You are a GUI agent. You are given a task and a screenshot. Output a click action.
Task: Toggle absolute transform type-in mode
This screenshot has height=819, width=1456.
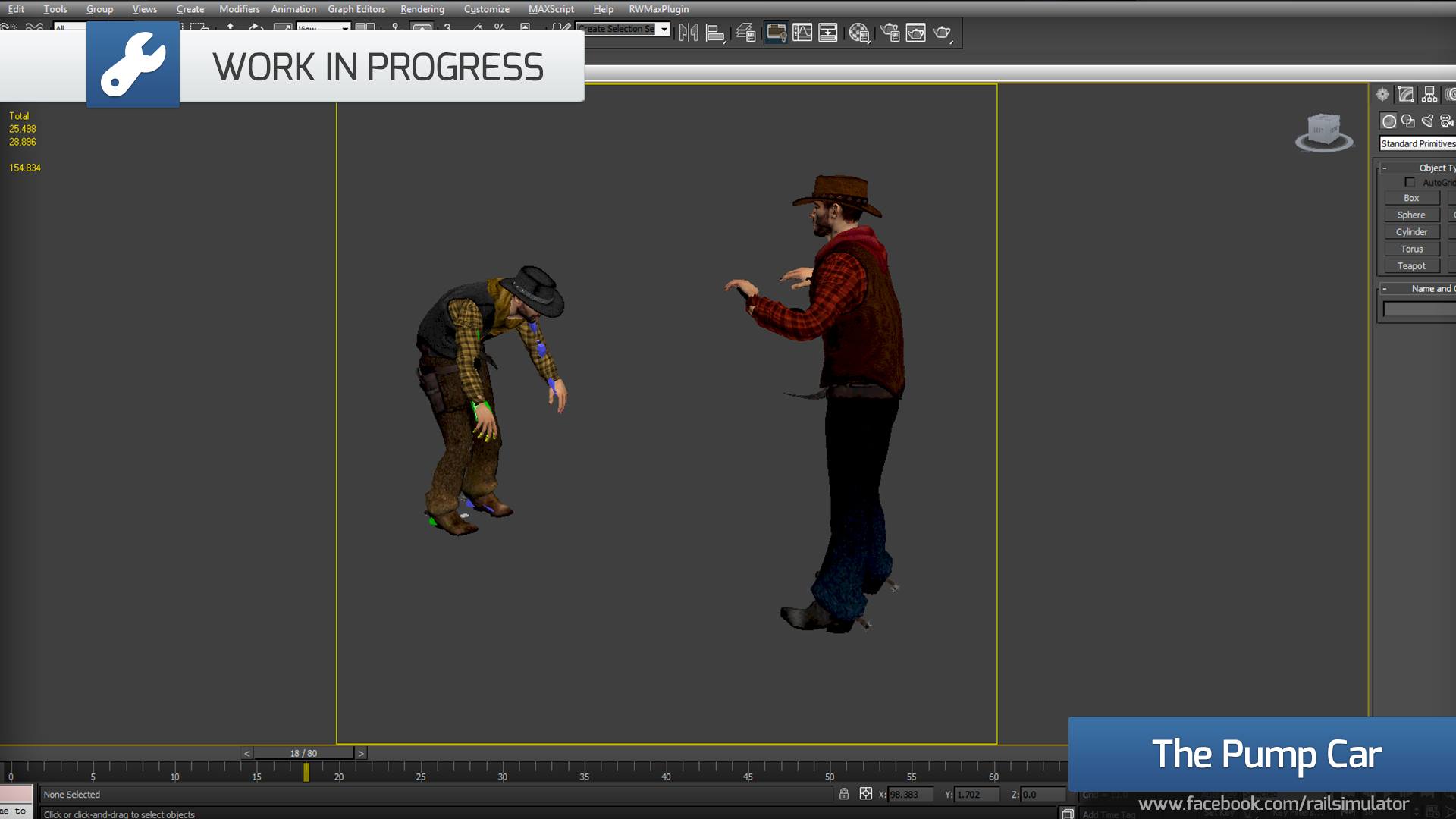(x=866, y=794)
